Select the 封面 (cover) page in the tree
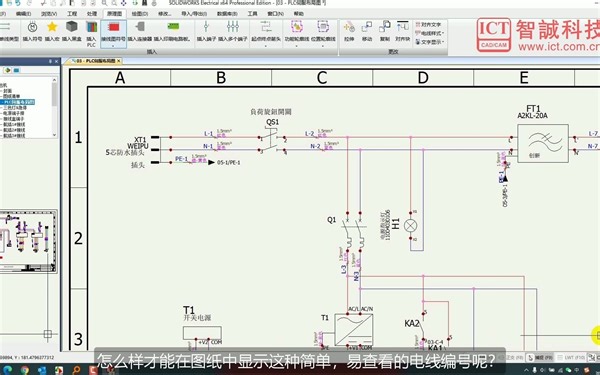Screen dimensions: 600x375 (8, 91)
